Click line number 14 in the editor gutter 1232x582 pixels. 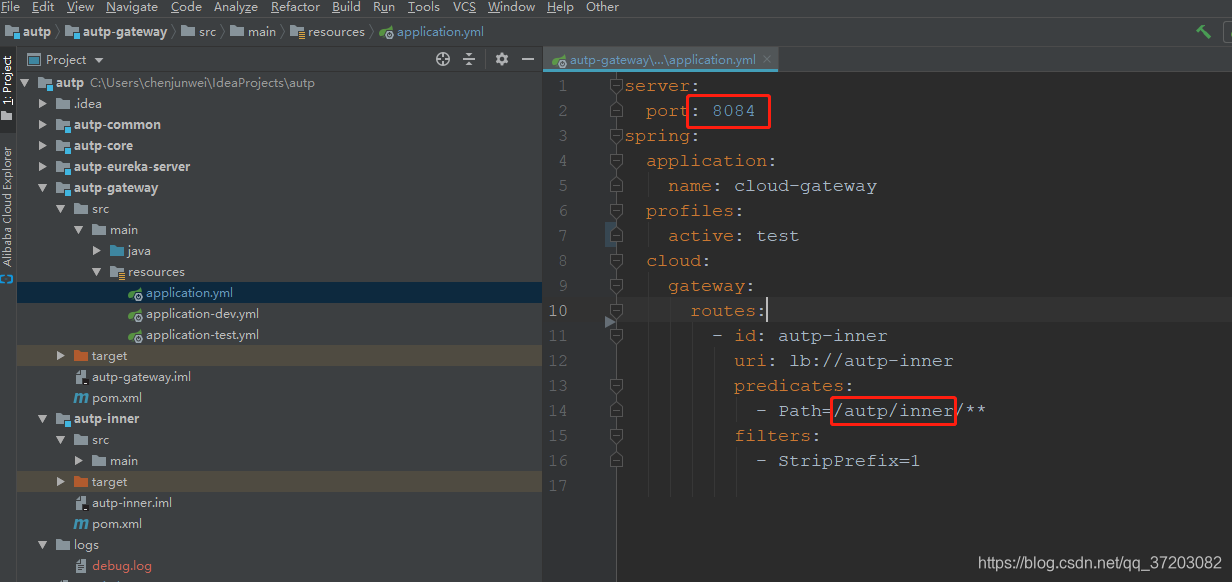(x=558, y=410)
